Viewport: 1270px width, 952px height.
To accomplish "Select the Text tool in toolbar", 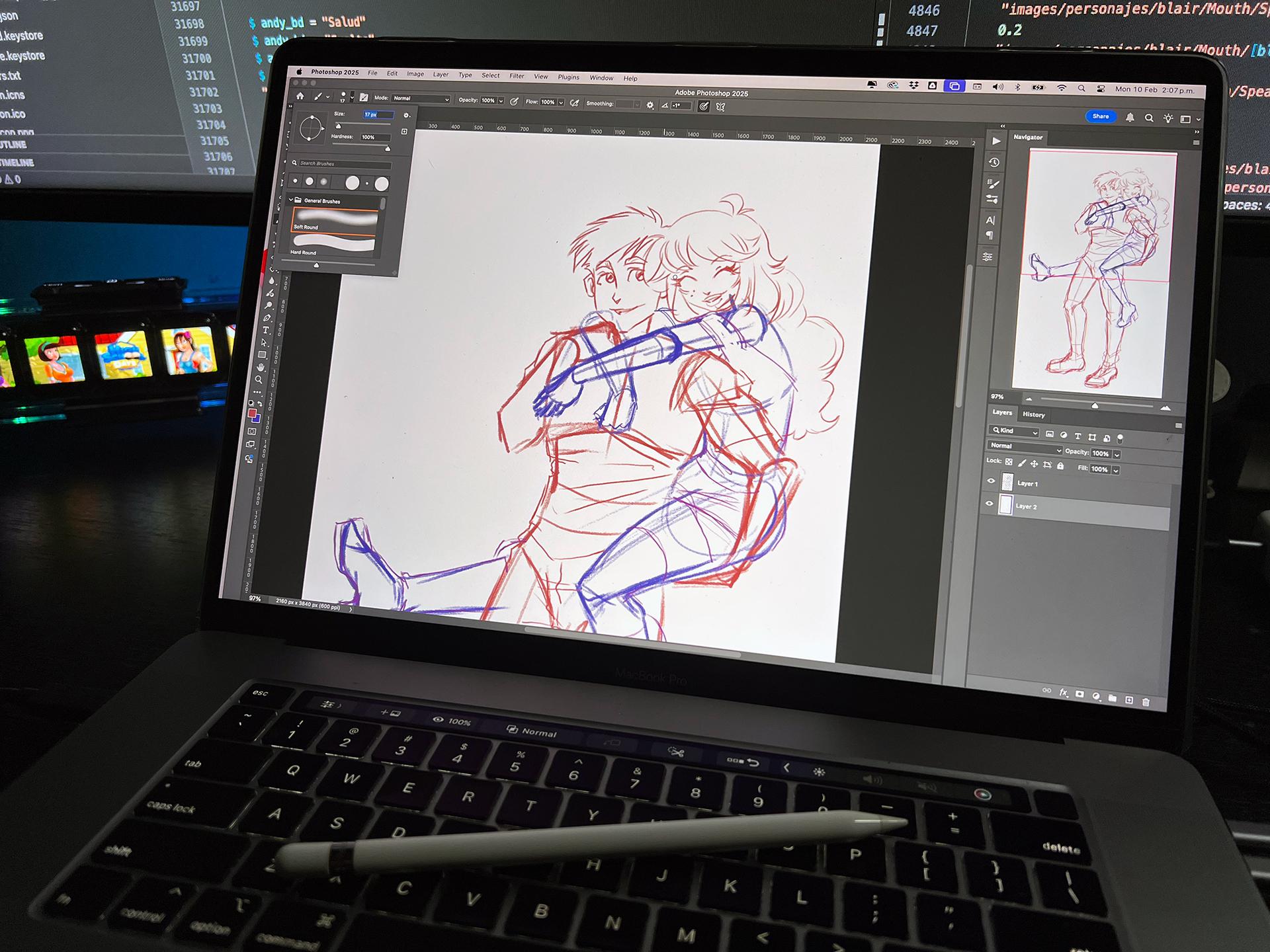I will (266, 330).
